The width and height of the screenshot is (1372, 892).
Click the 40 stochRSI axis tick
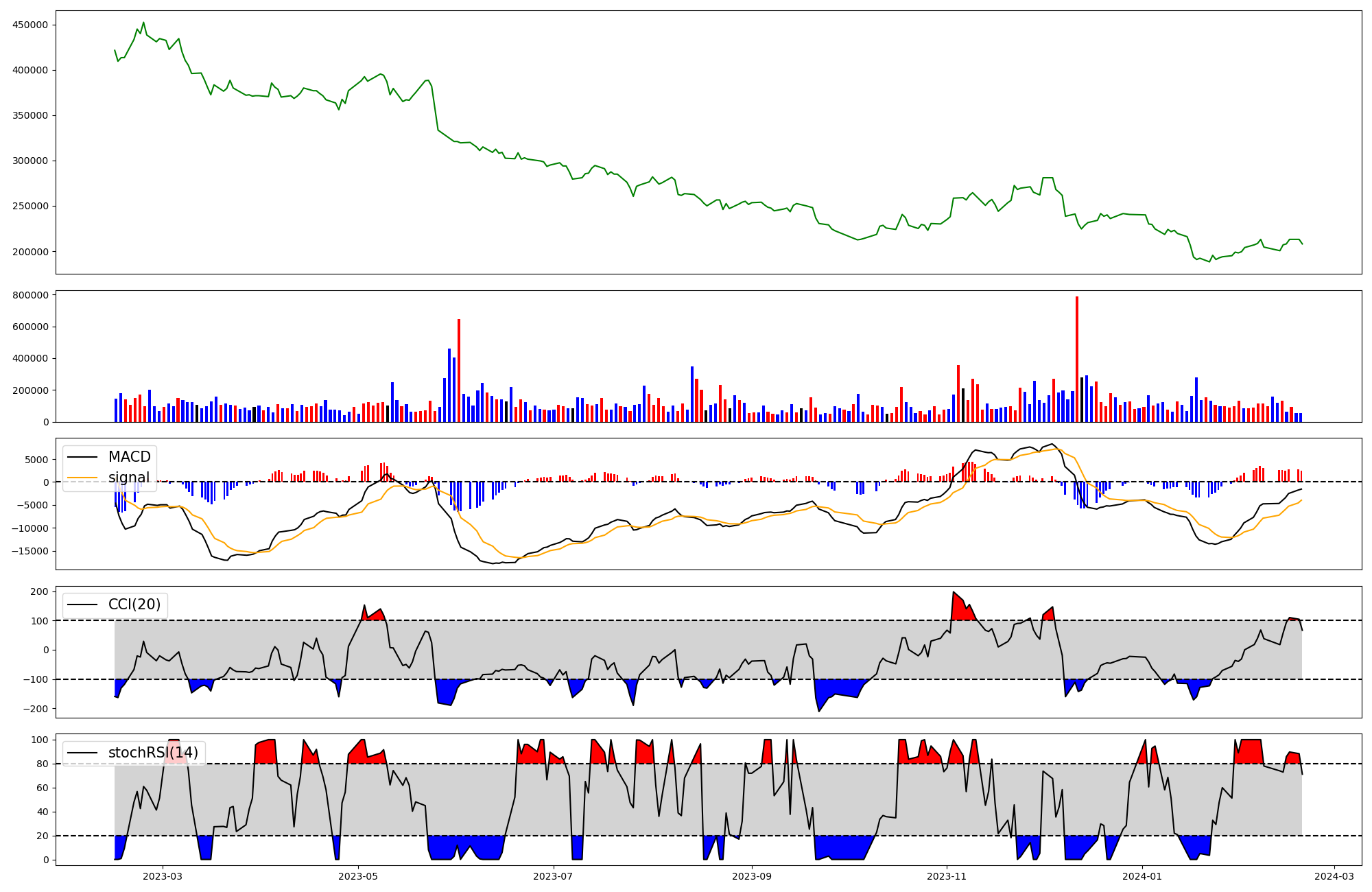tap(43, 812)
